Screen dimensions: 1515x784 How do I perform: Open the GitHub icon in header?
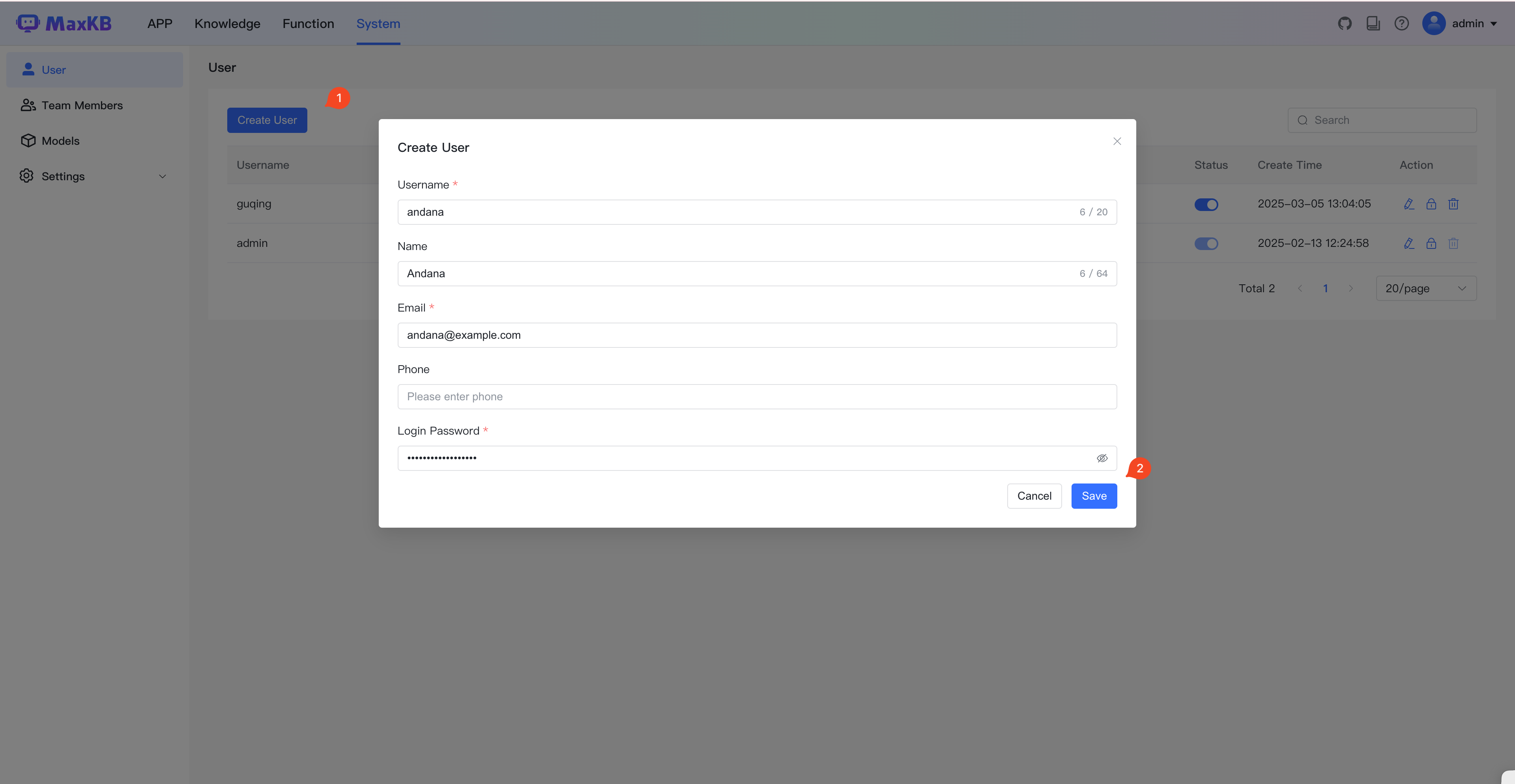pos(1345,24)
